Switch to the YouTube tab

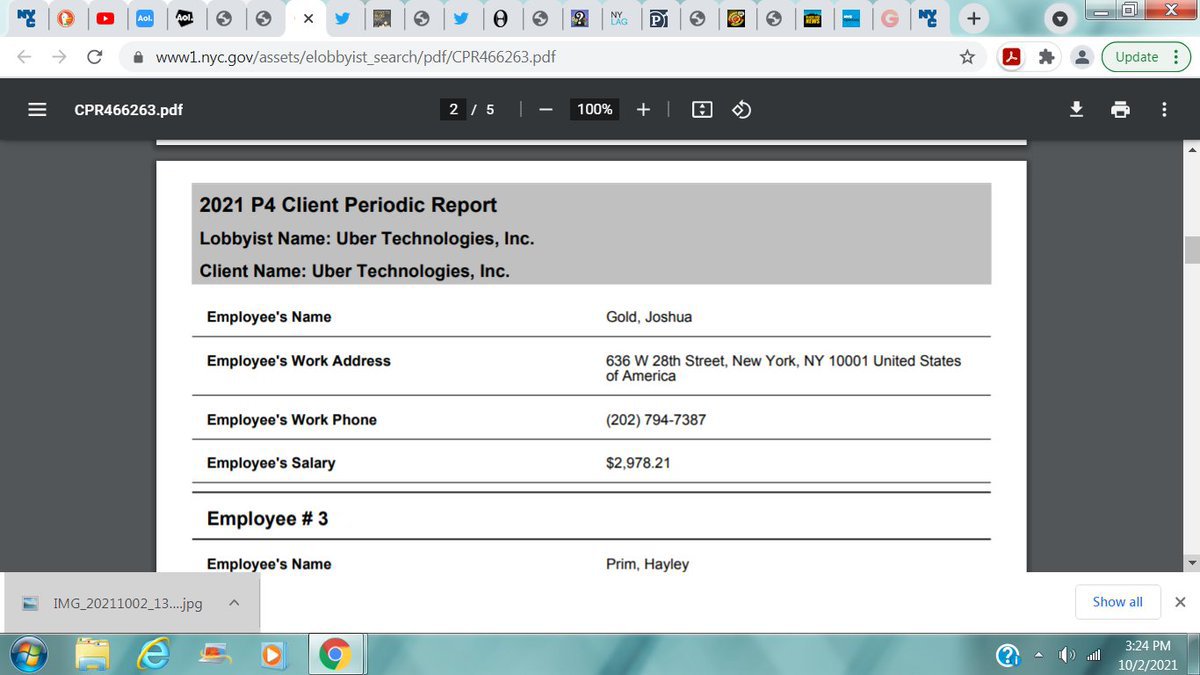104,18
